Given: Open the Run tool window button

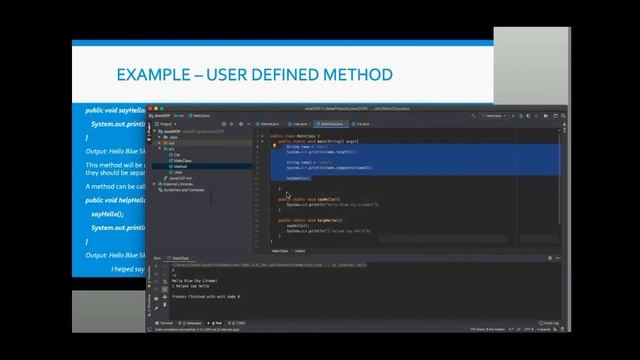Looking at the screenshot, I should pyautogui.click(x=216, y=323).
